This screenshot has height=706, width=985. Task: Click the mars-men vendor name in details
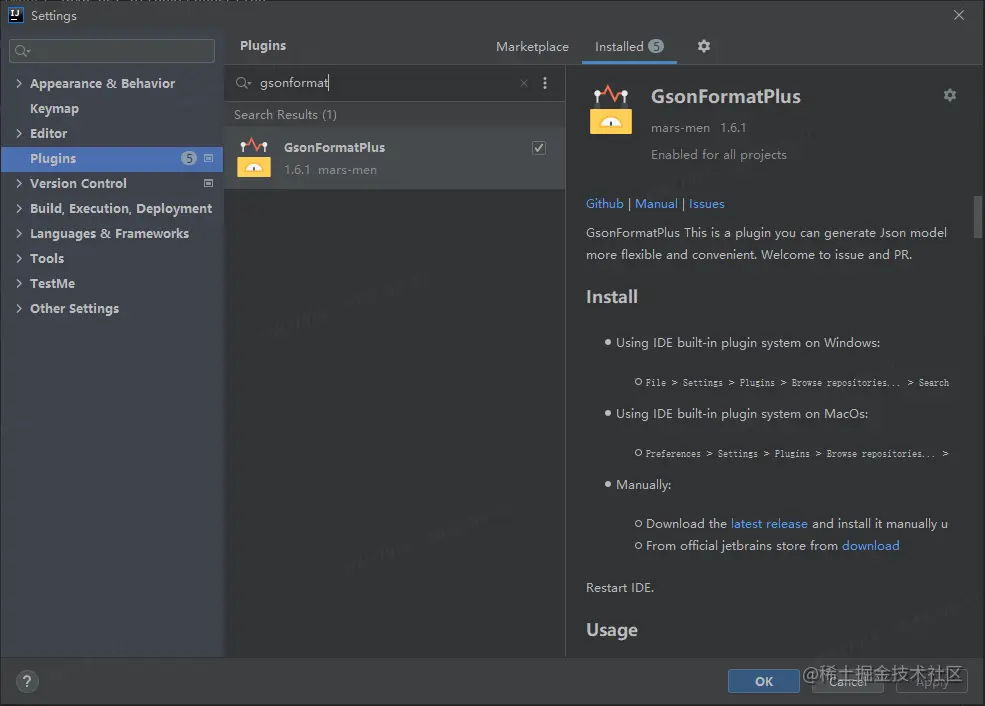680,128
